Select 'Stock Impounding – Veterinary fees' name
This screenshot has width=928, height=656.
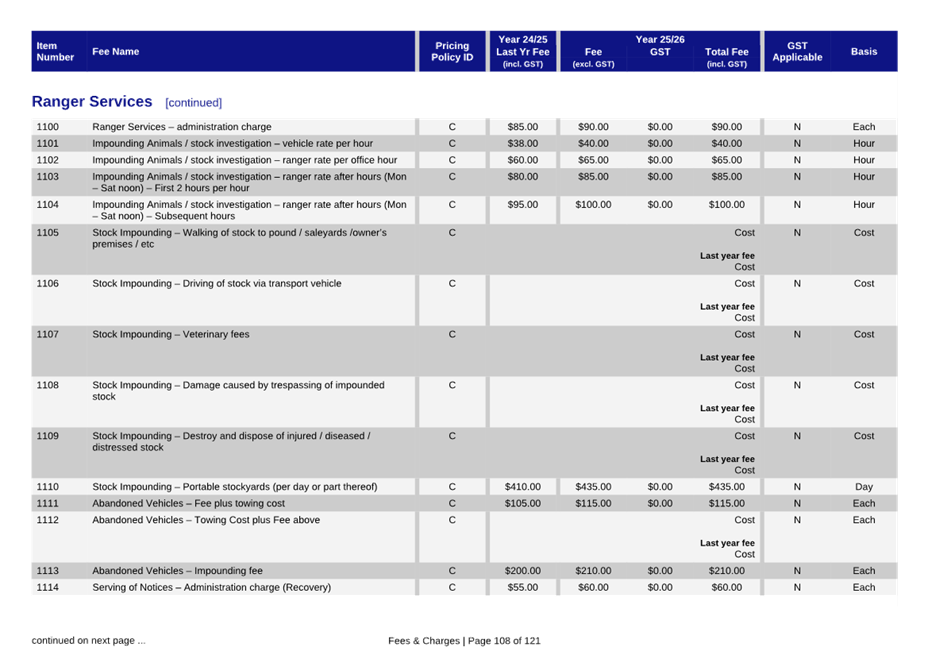(170, 335)
